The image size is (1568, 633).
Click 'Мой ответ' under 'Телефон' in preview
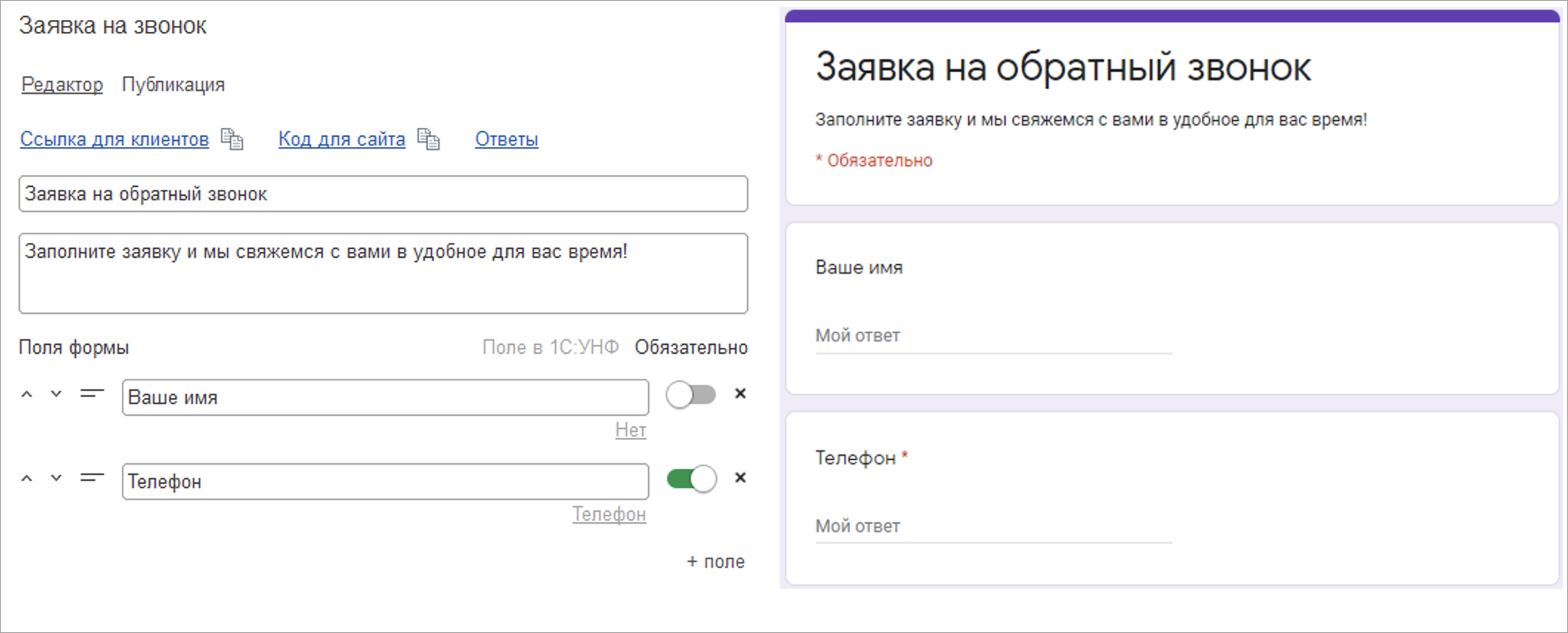coord(994,527)
